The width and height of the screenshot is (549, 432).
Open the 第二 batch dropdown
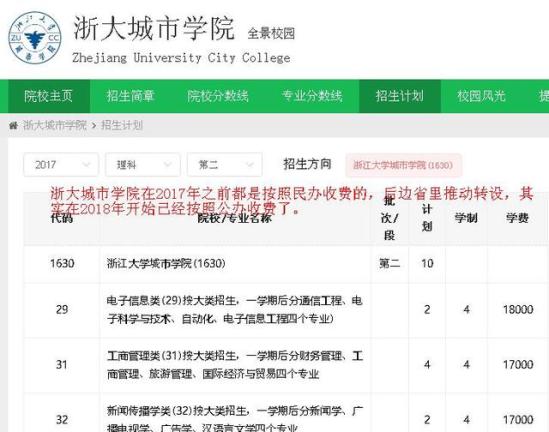coord(224,165)
